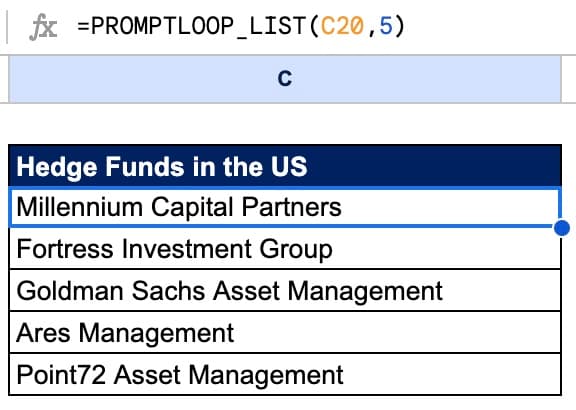Click empty formula bar area after the formula
This screenshot has width=576, height=410.
point(489,26)
